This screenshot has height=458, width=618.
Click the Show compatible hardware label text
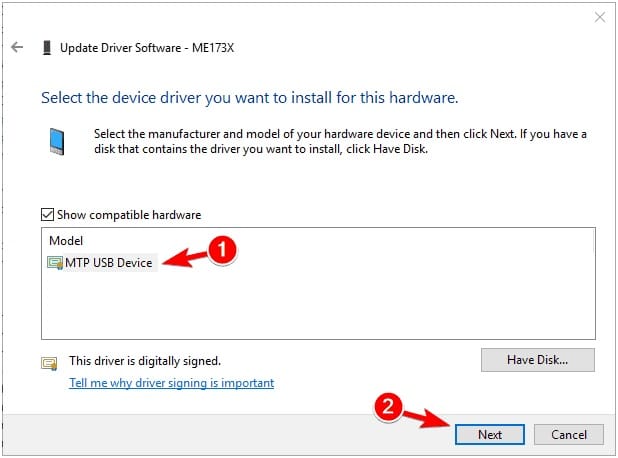coord(129,215)
